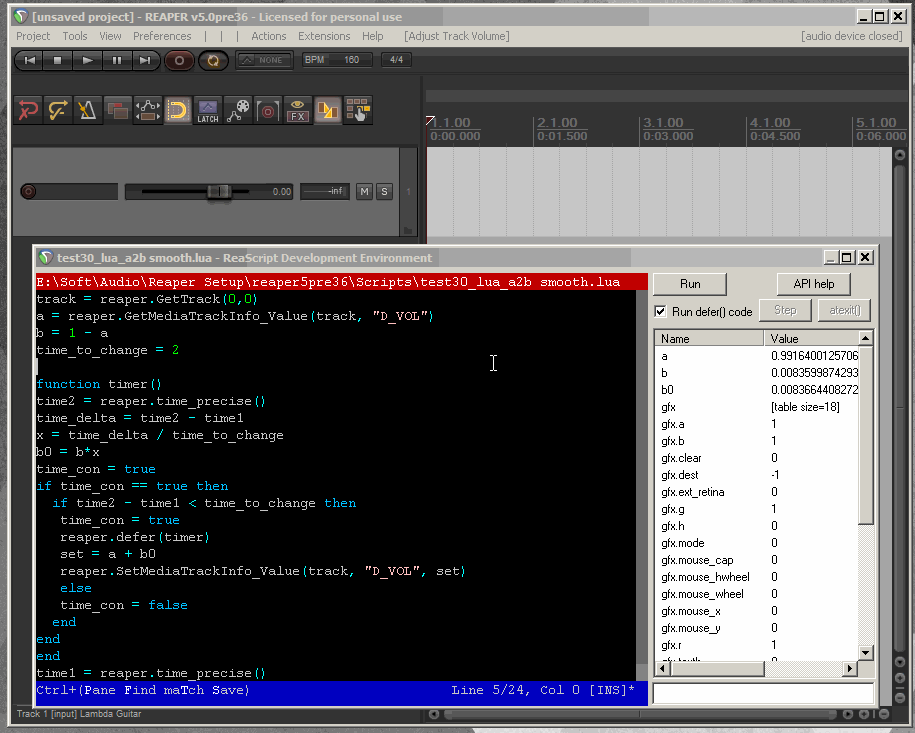Solo track 1 with the S button

tap(384, 191)
